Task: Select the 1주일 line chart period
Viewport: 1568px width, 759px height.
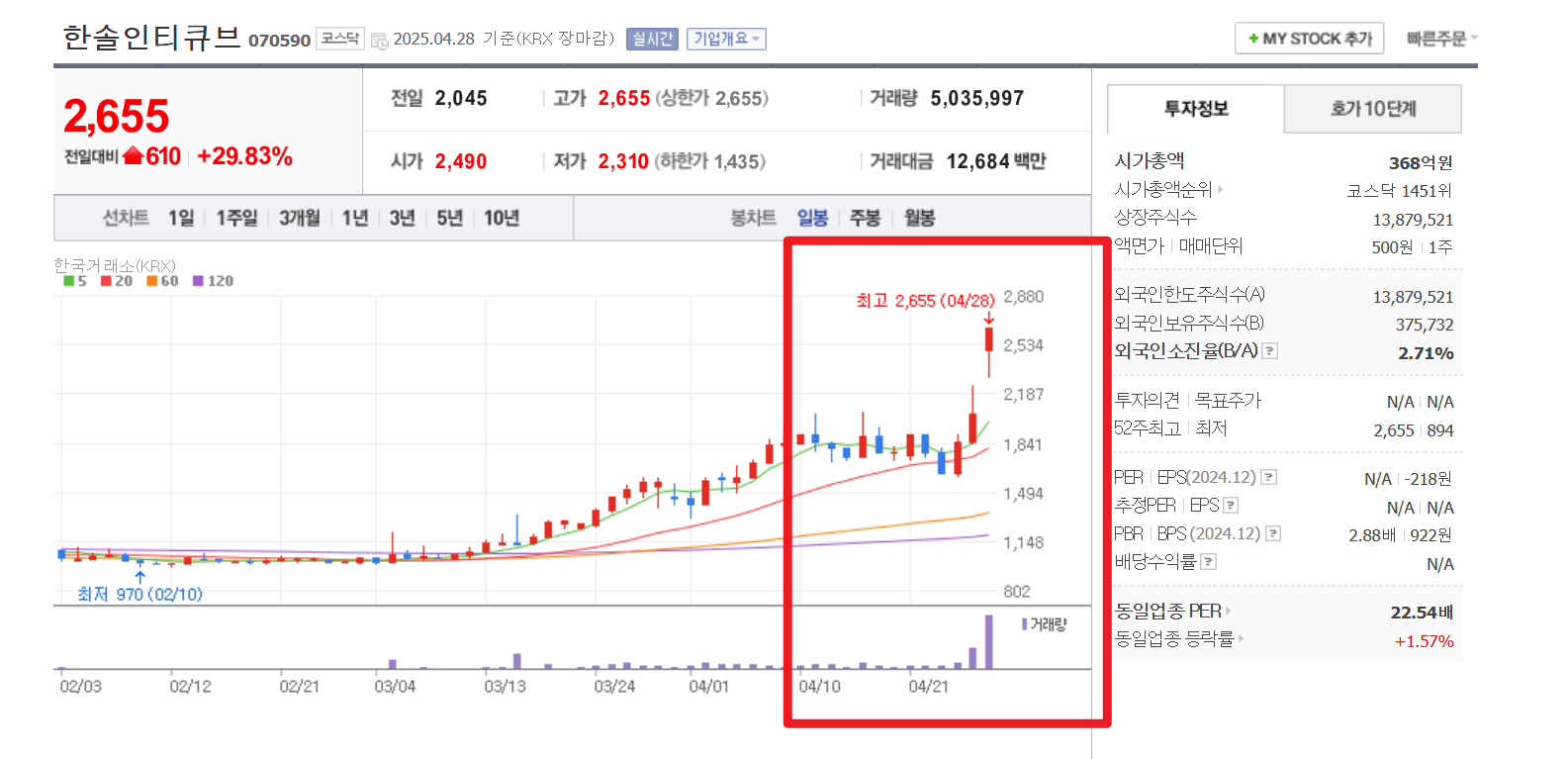Action: [237, 218]
